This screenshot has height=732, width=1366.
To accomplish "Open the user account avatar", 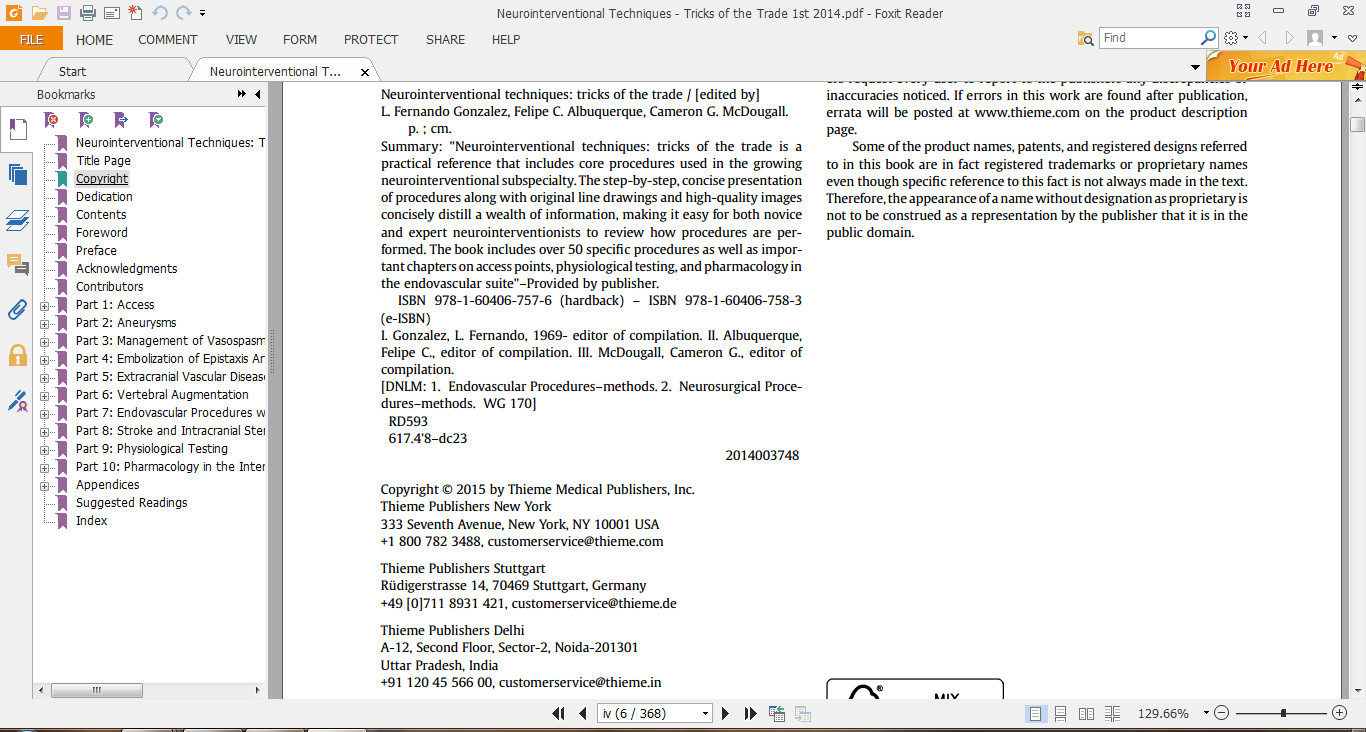I will tap(1315, 38).
